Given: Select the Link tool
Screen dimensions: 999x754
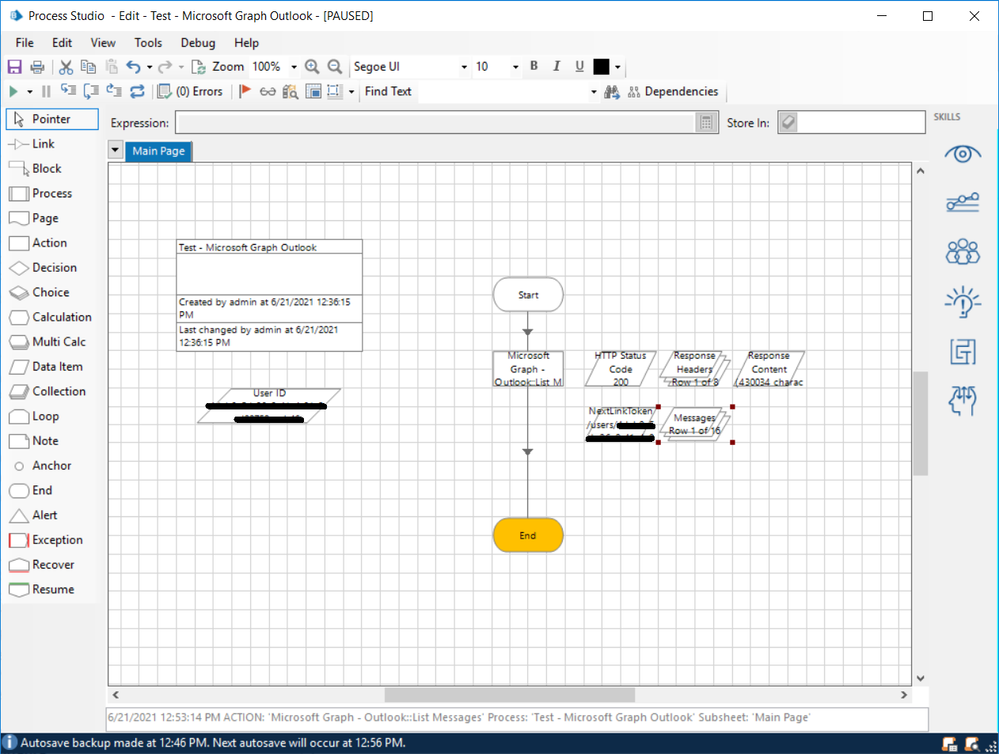Looking at the screenshot, I should tap(52, 144).
